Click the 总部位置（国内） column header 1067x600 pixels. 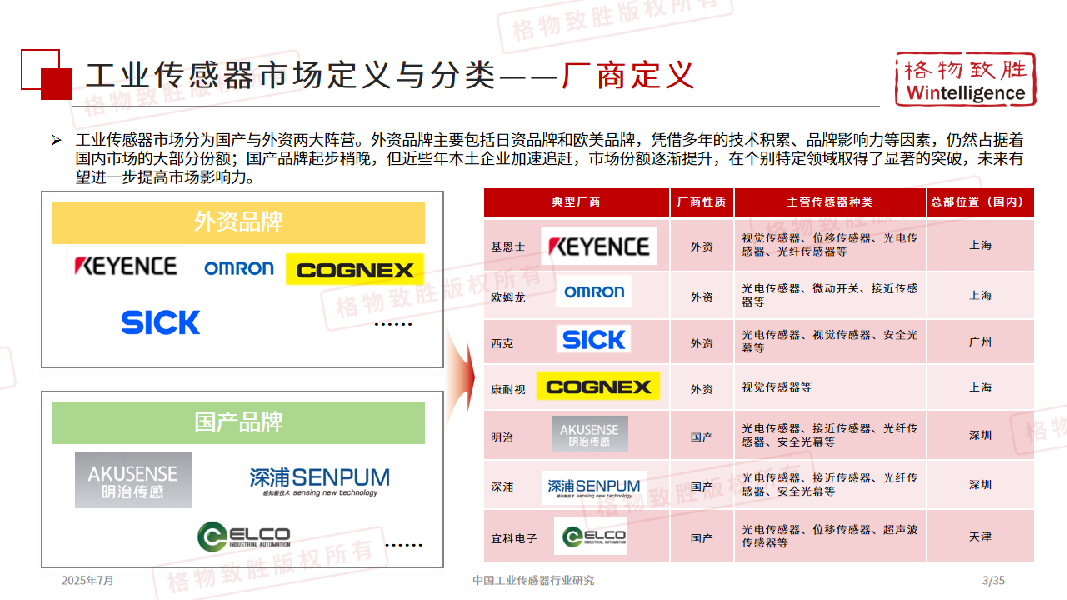980,202
